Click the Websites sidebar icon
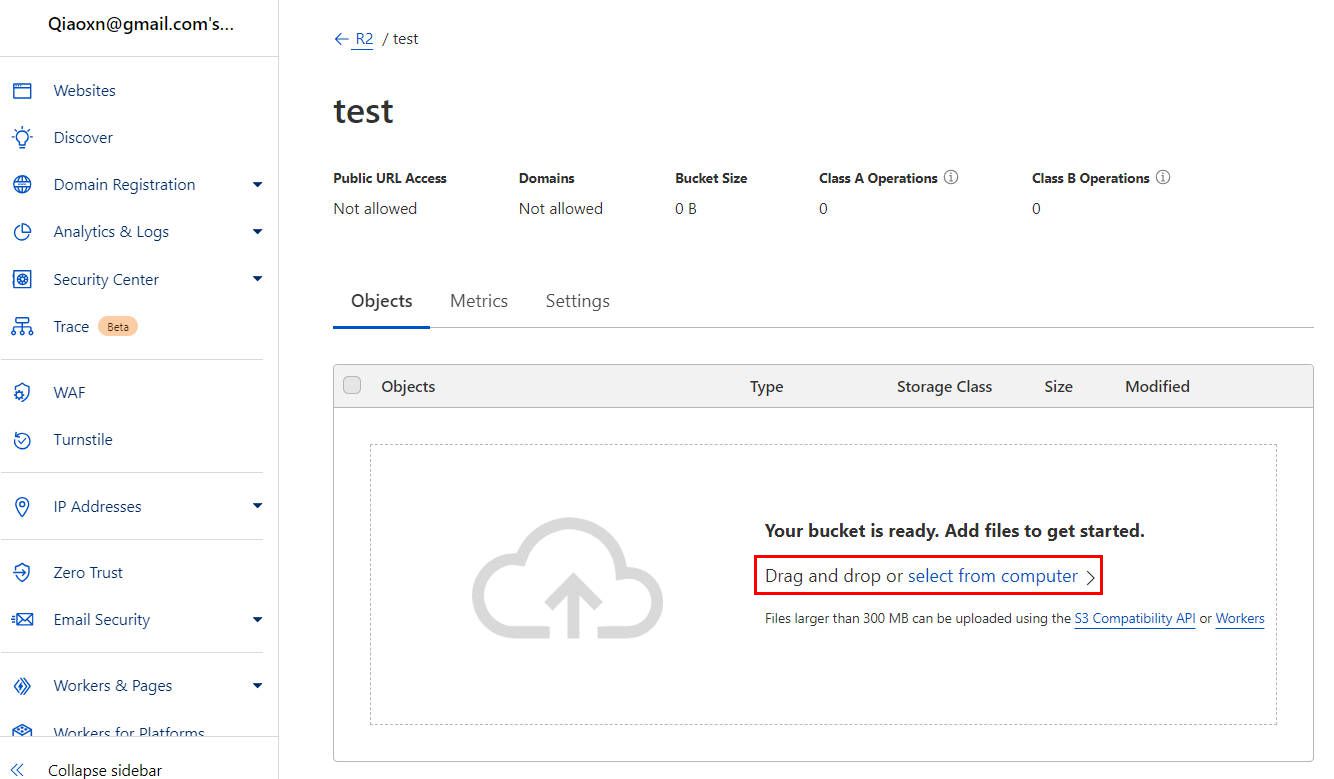The height and width of the screenshot is (779, 1334). pos(22,90)
